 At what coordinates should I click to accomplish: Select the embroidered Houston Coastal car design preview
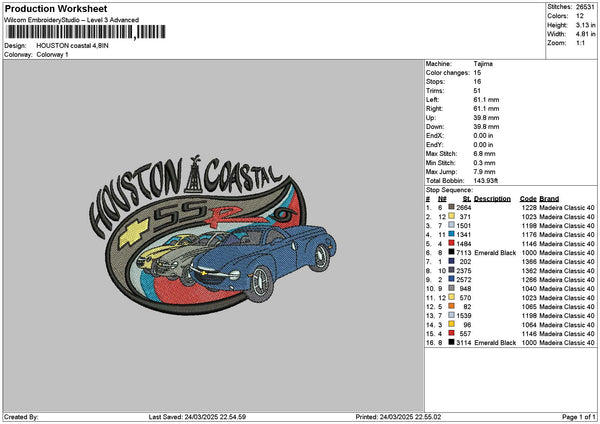[213, 235]
